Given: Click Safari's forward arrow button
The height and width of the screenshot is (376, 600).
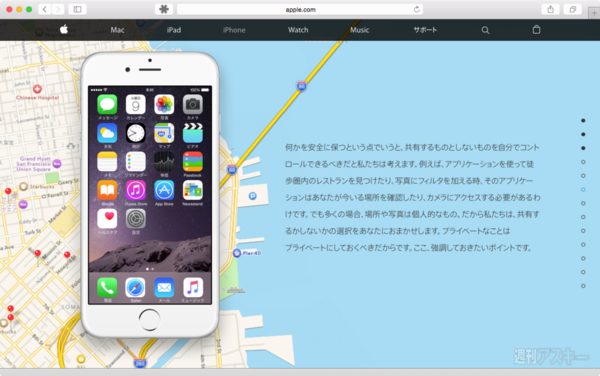Looking at the screenshot, I should click(58, 9).
